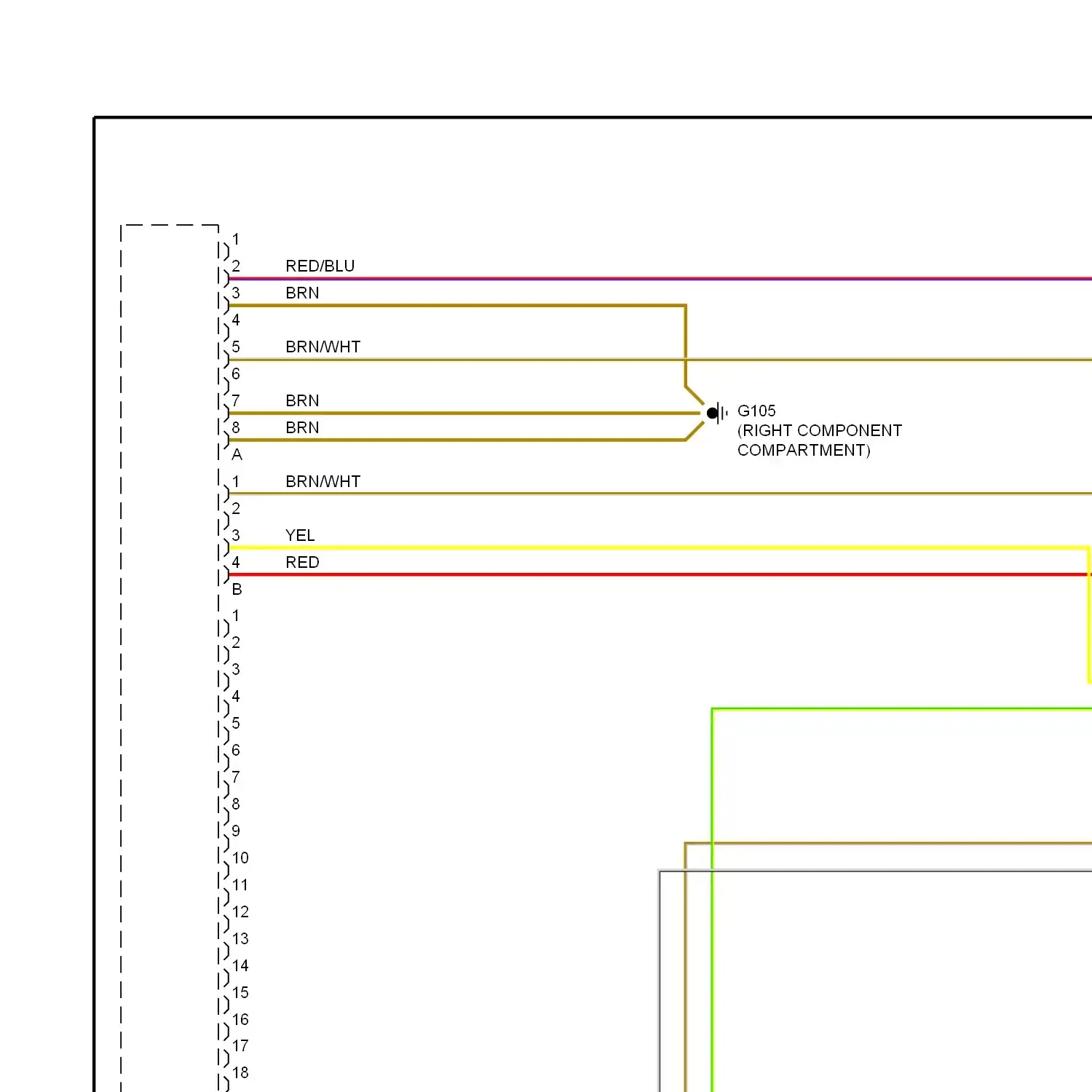The height and width of the screenshot is (1092, 1092).
Task: Click pin number 14 of lower connector
Action: 240,966
